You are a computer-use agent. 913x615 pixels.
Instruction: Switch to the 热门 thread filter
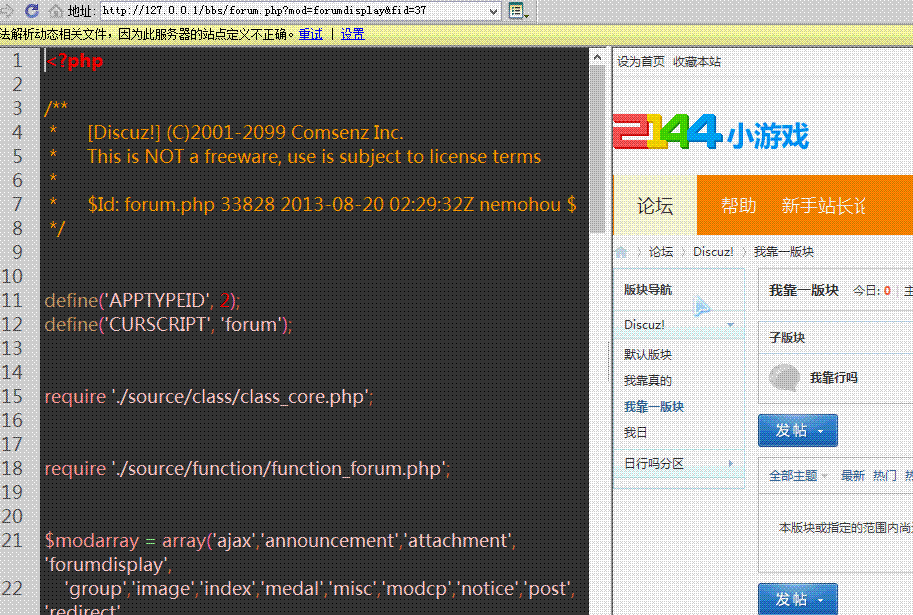tap(884, 476)
